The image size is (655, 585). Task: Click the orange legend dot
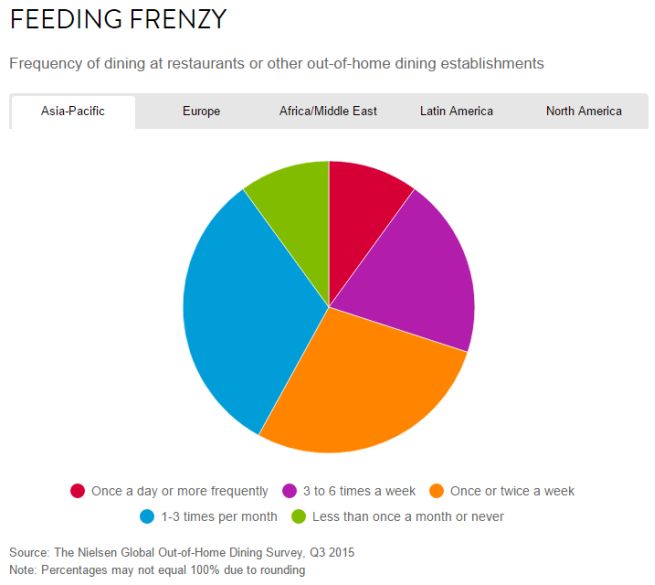pyautogui.click(x=436, y=491)
